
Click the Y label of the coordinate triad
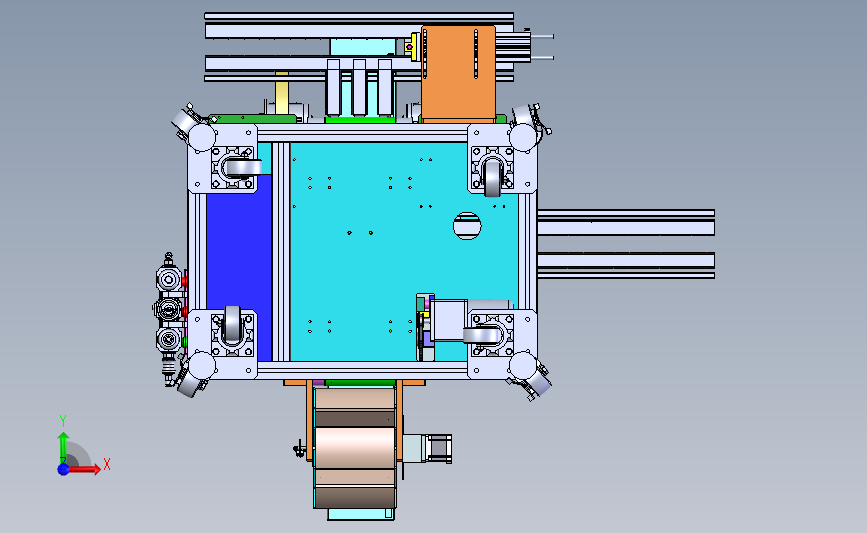tap(62, 421)
